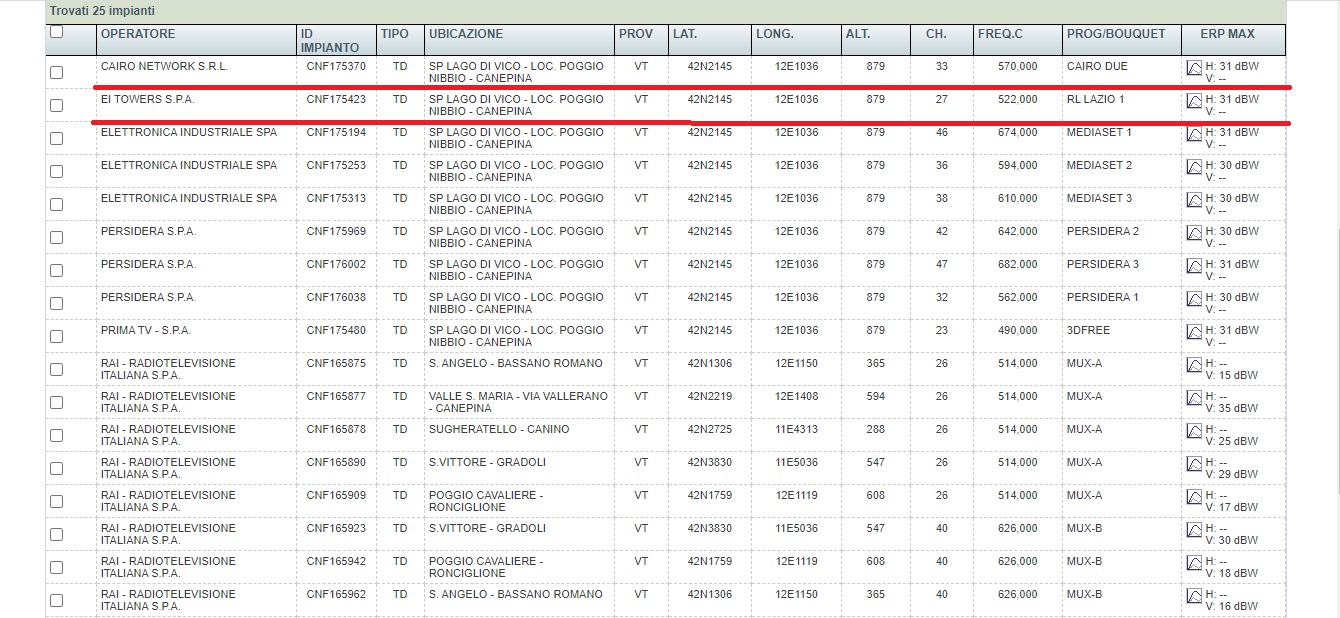Click the frequency value 522,000
Image resolution: width=1340 pixels, height=618 pixels.
(1018, 99)
